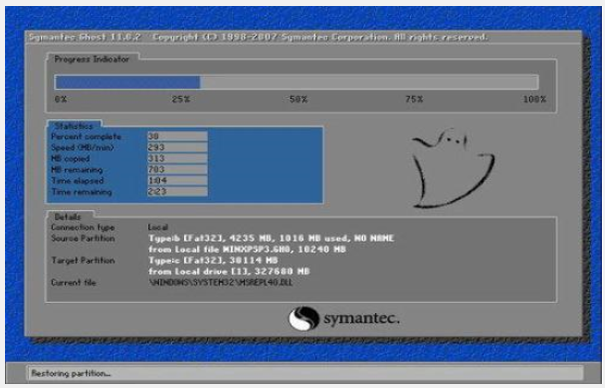Click the empty gray progress bar area
The width and height of the screenshot is (605, 388).
point(369,82)
